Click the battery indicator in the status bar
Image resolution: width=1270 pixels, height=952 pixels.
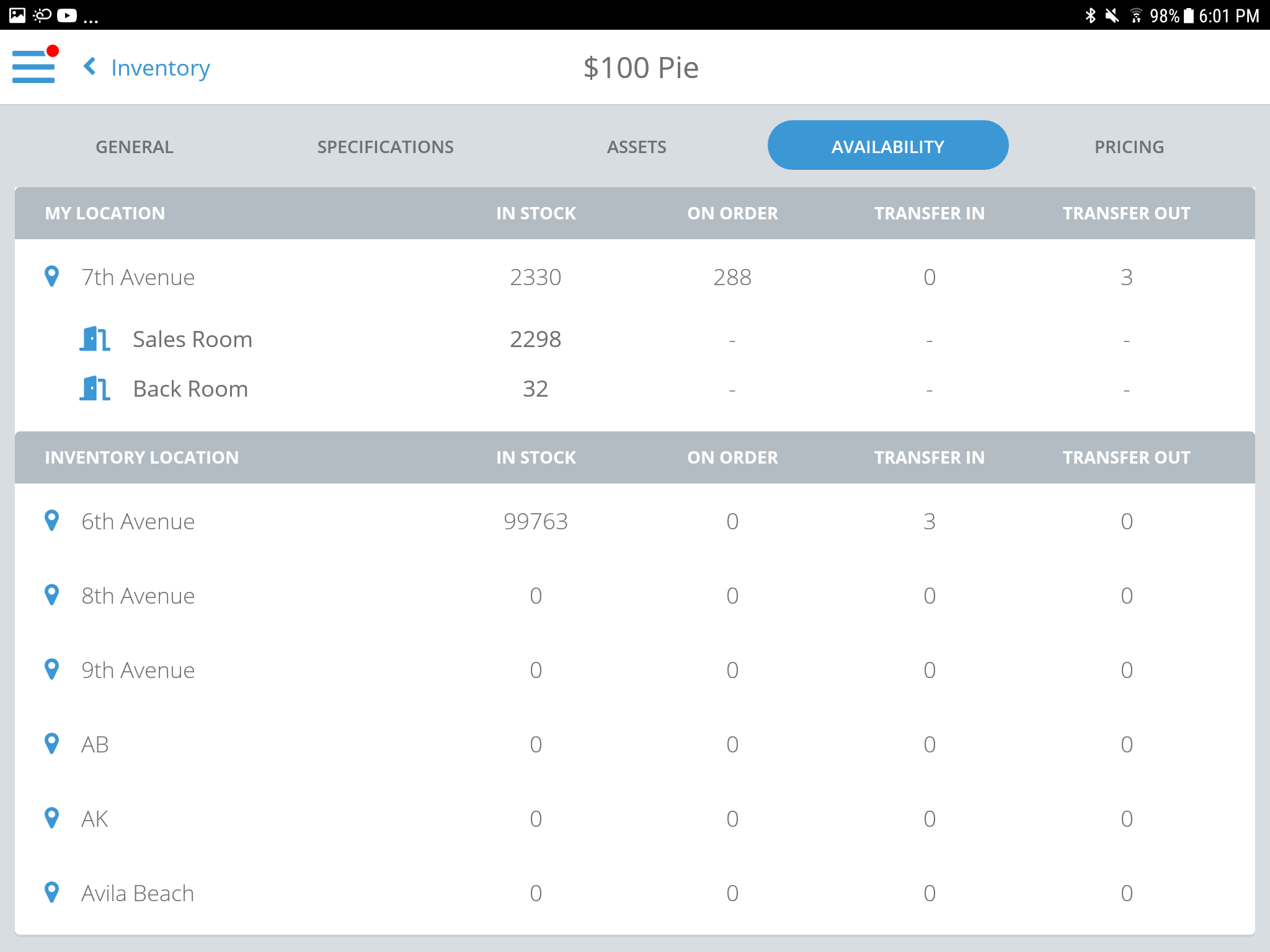point(1188,15)
